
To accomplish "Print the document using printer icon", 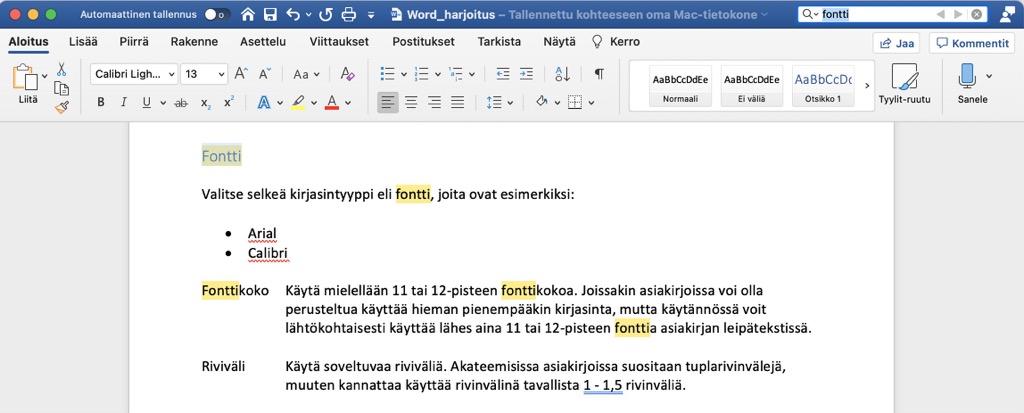I will pyautogui.click(x=349, y=14).
